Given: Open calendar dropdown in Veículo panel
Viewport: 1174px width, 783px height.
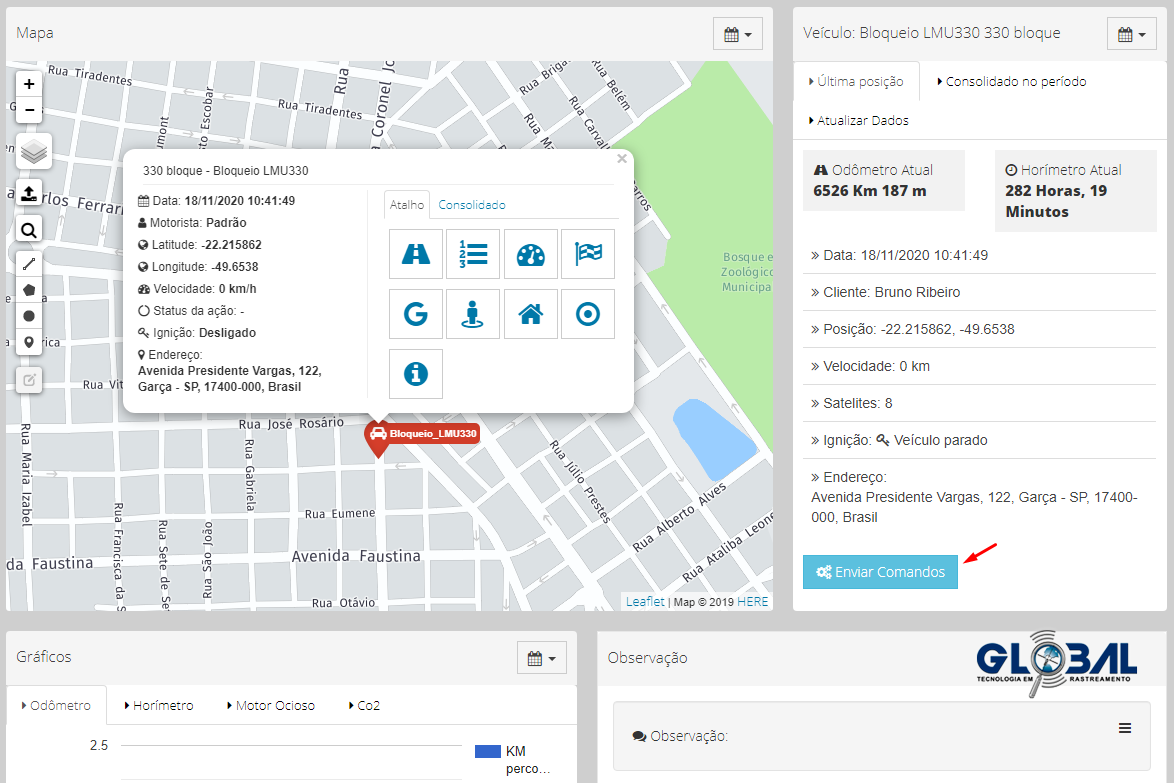Looking at the screenshot, I should coord(1132,34).
